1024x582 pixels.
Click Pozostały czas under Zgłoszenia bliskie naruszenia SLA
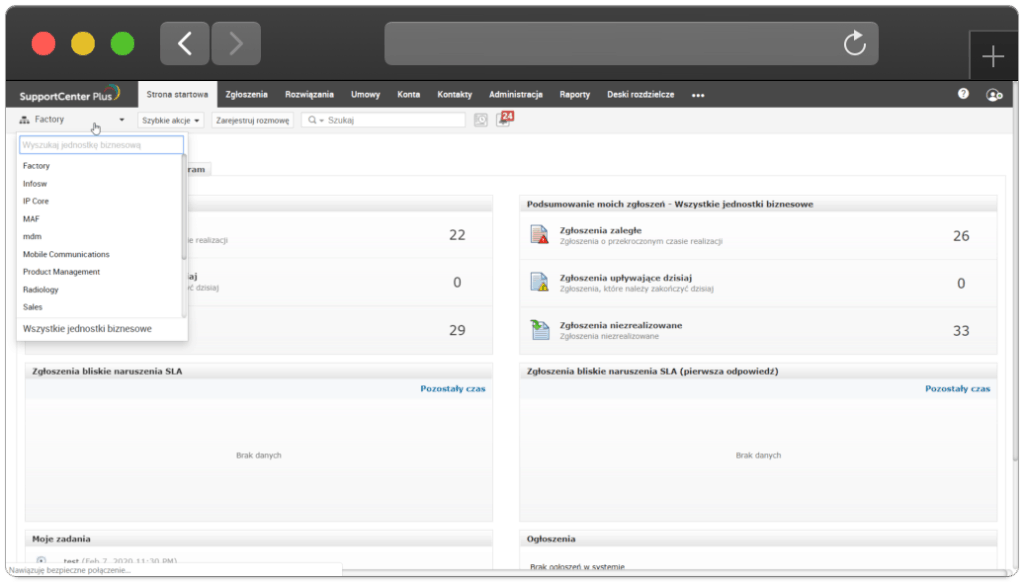(453, 389)
